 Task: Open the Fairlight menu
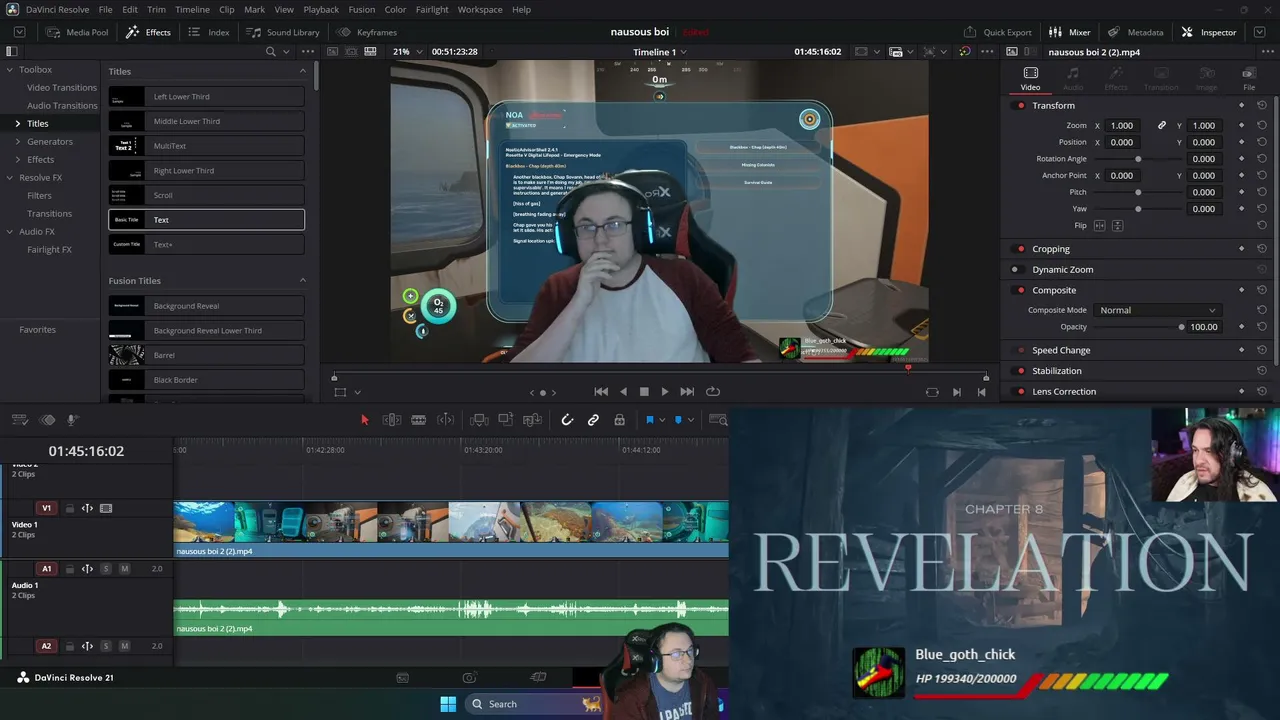tap(432, 9)
